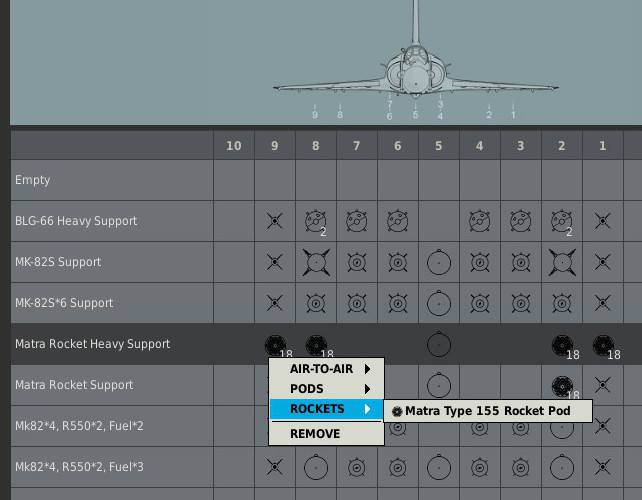Viewport: 642px width, 500px height.
Task: Click pylon 9 rocket pod in Matra Rocket Heavy row
Action: pos(278,346)
